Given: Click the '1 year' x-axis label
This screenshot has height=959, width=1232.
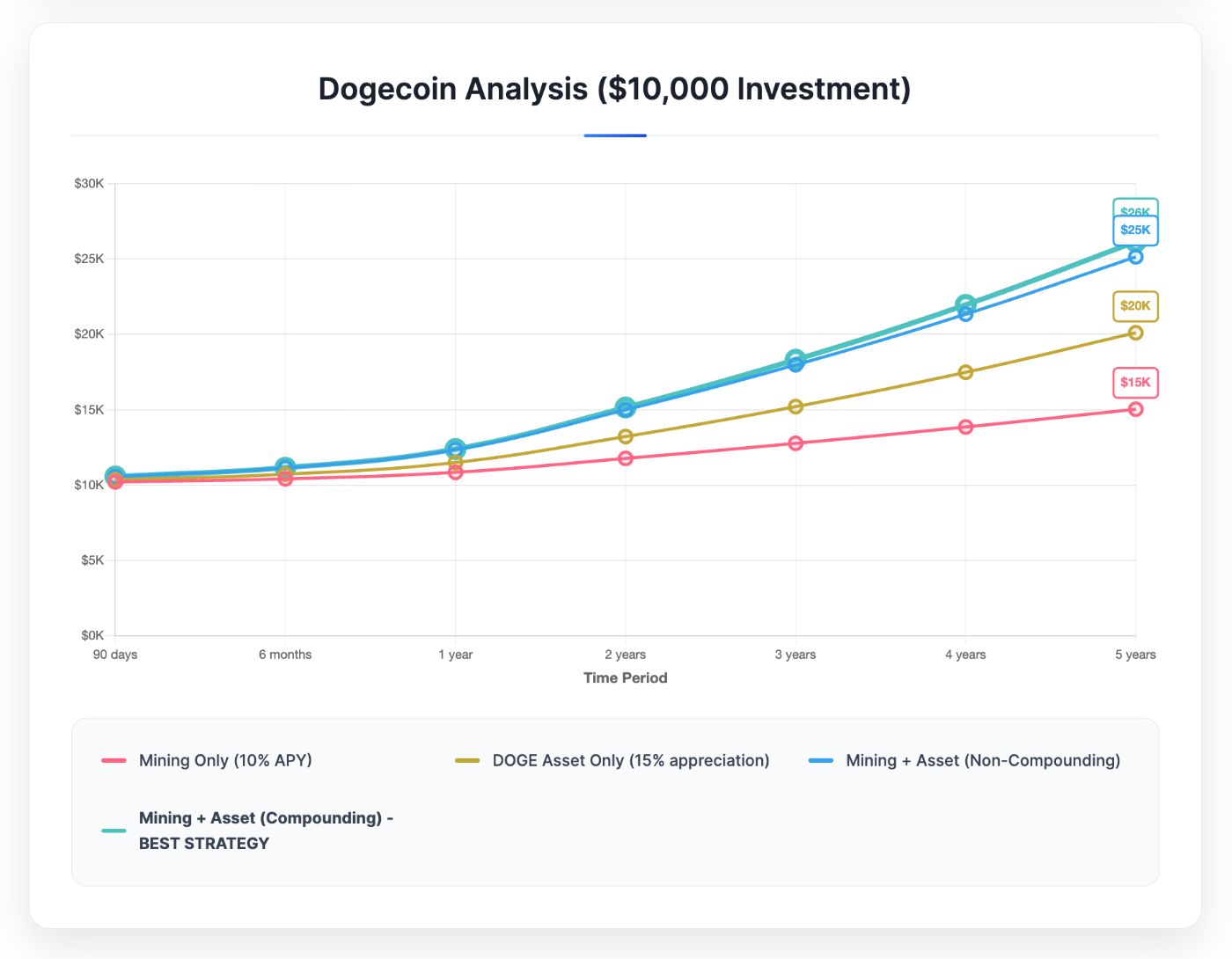Looking at the screenshot, I should 456,655.
